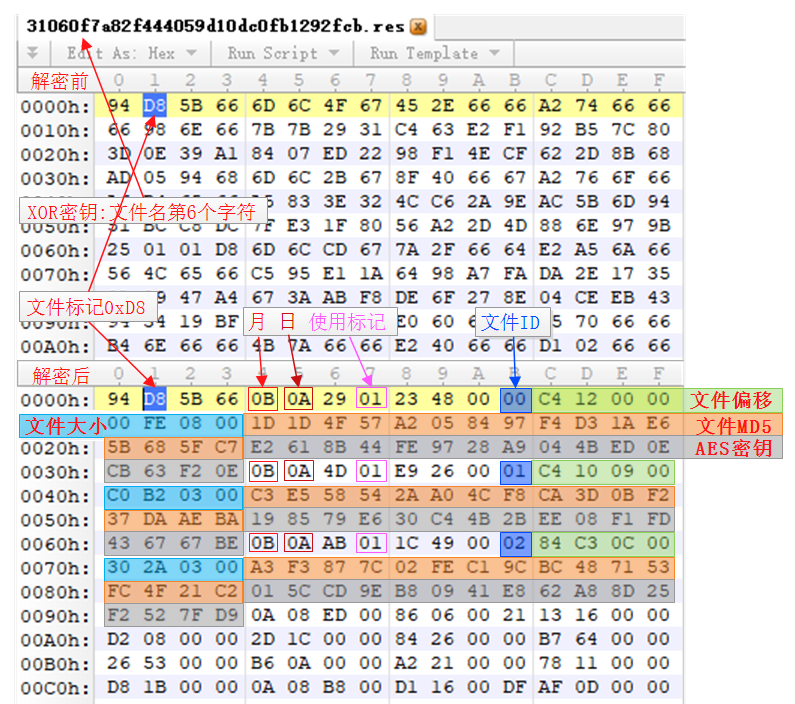Click blue 02 file ID byte at 0060h

click(x=515, y=543)
